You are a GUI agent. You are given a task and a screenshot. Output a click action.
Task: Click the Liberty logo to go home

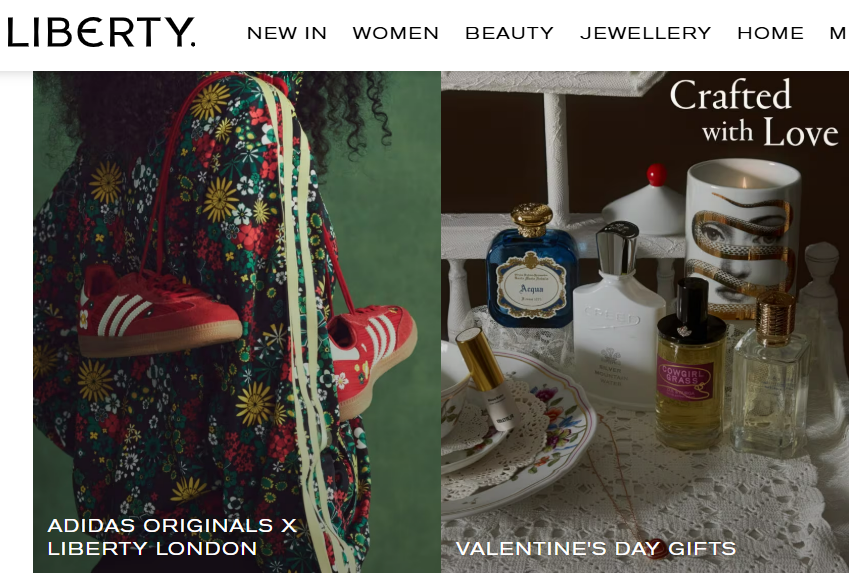click(101, 32)
